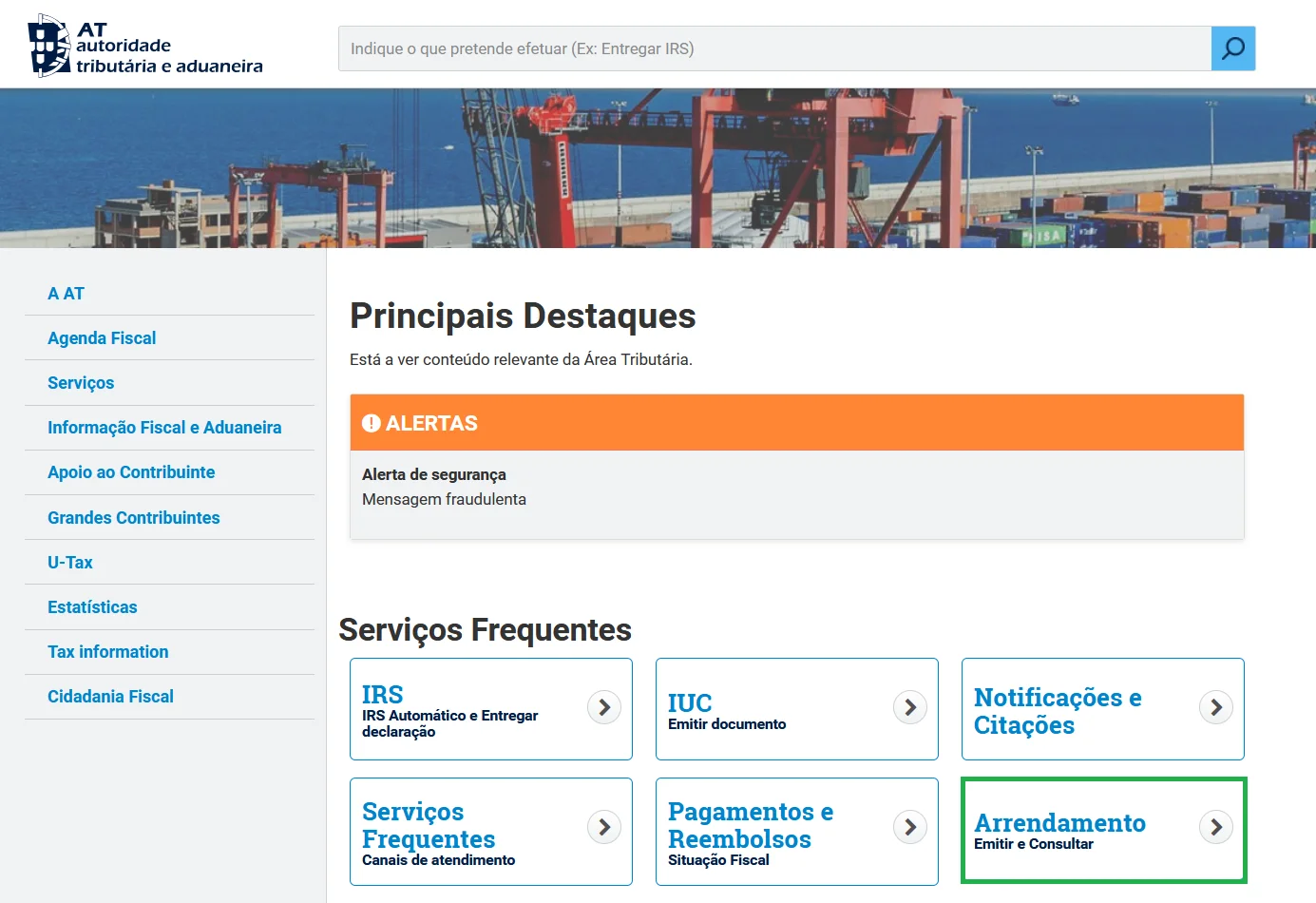Navigate to Estatísticas in side menu

pyautogui.click(x=92, y=607)
